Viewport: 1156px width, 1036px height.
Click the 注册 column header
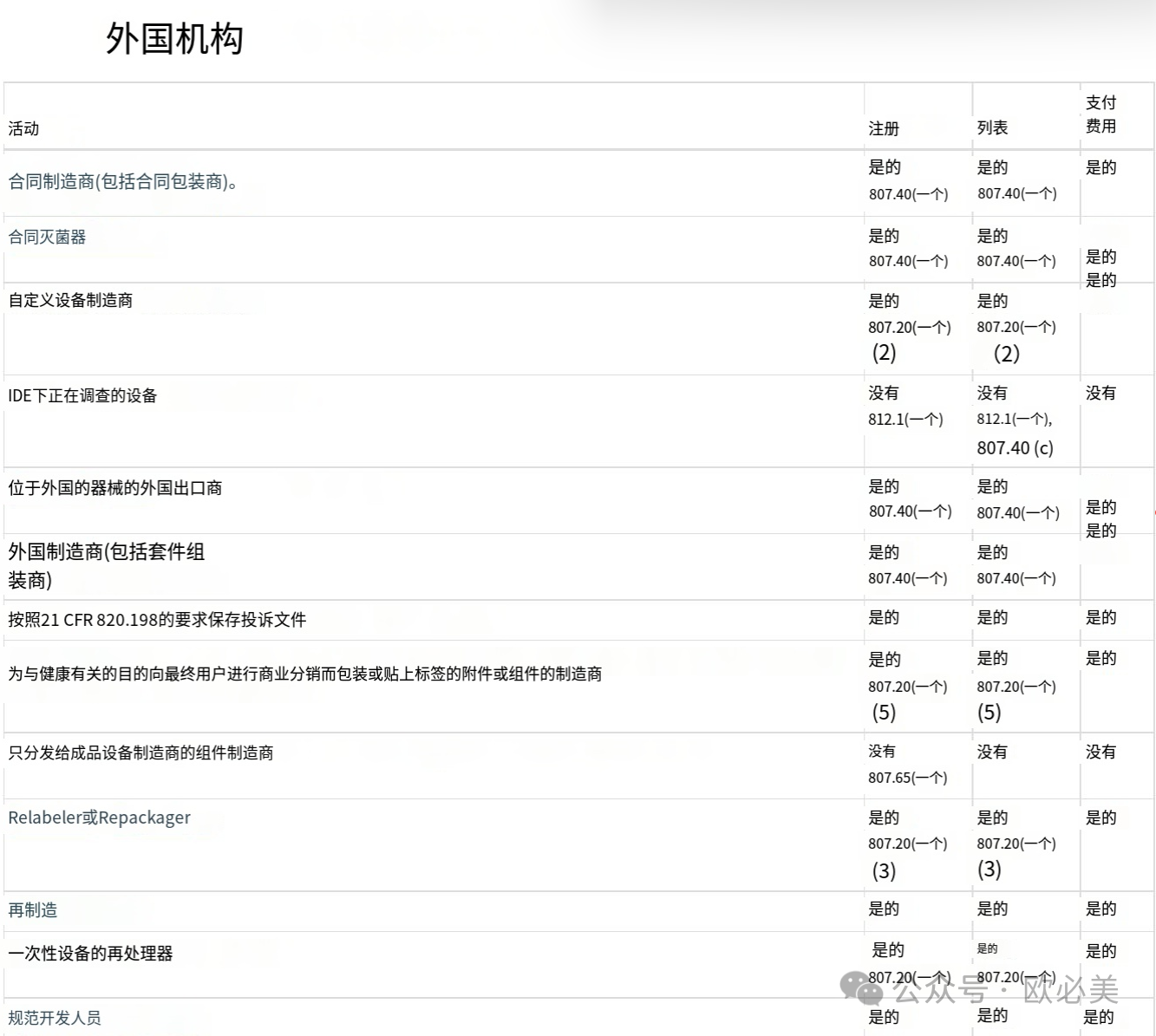click(884, 128)
